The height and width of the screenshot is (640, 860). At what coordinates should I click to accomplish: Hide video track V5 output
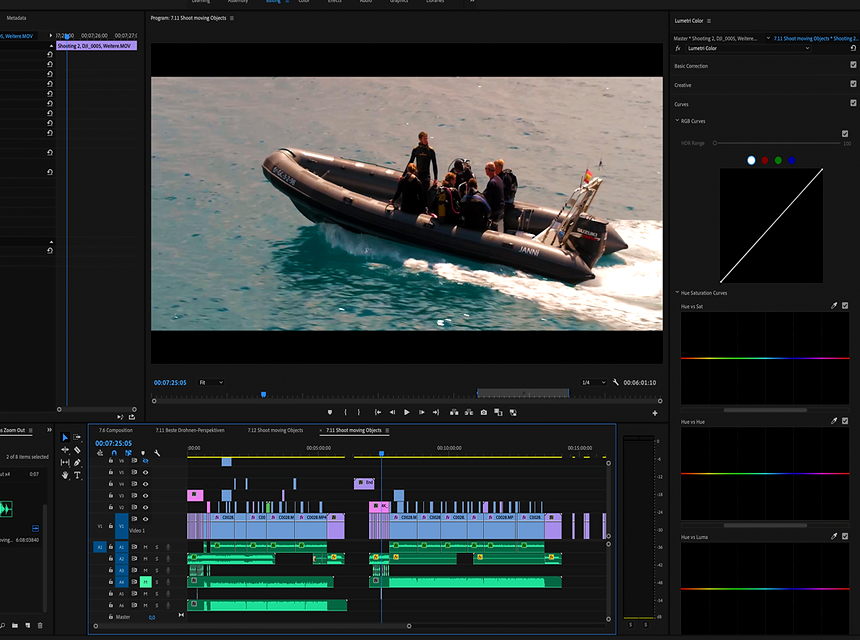pyautogui.click(x=145, y=472)
